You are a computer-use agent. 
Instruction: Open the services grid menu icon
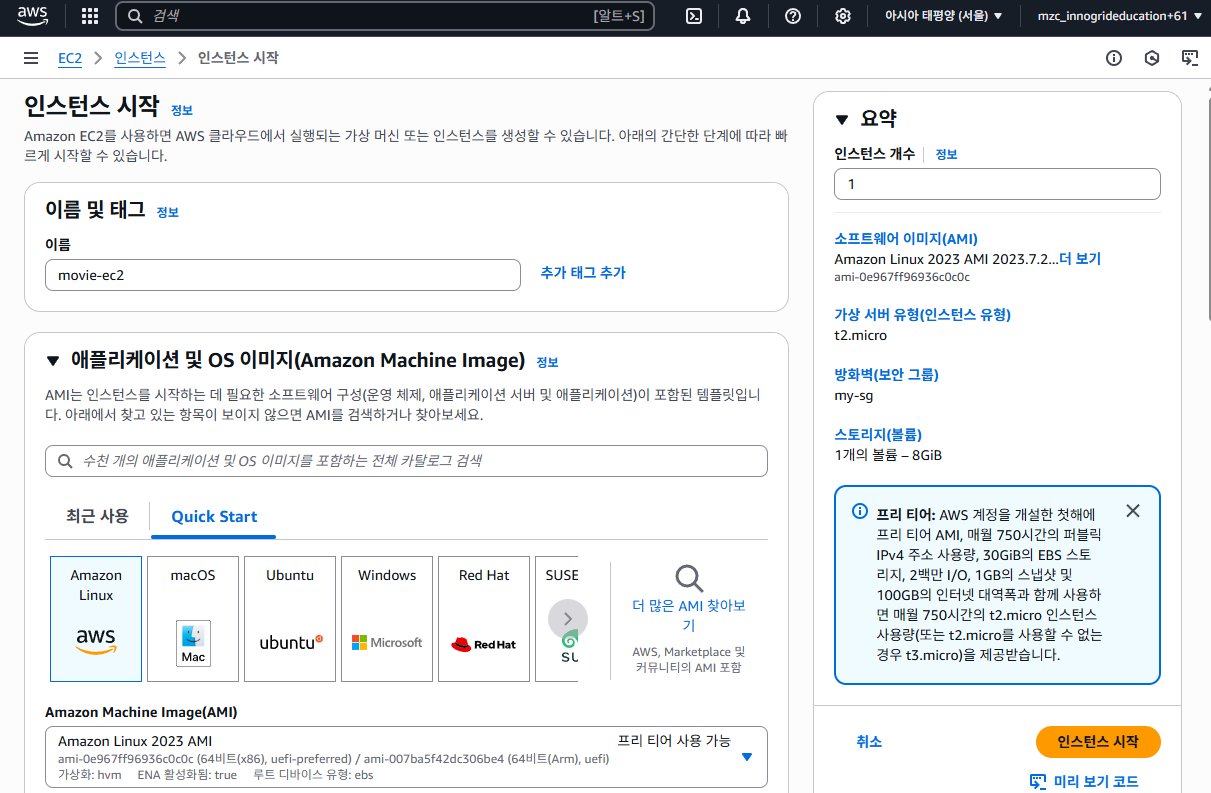coord(90,16)
